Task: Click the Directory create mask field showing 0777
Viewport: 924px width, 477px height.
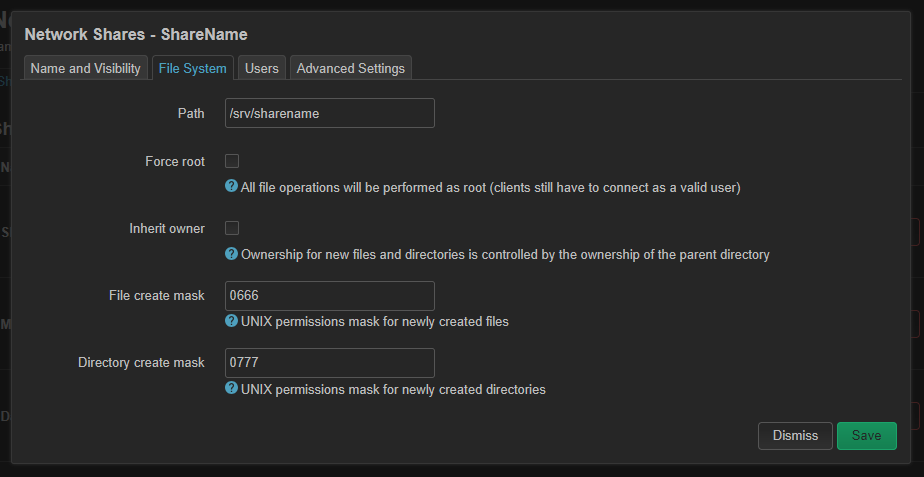Action: 330,363
